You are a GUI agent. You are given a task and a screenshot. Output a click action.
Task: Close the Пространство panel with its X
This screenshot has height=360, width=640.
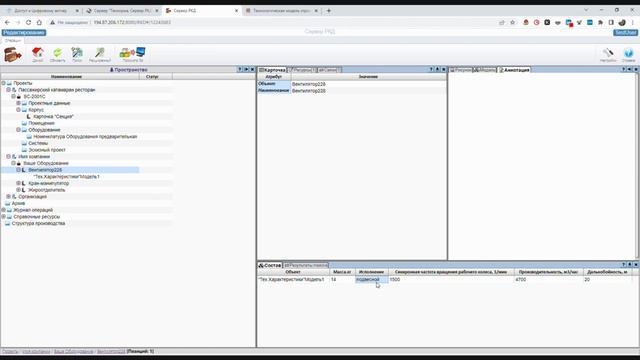[x=252, y=70]
